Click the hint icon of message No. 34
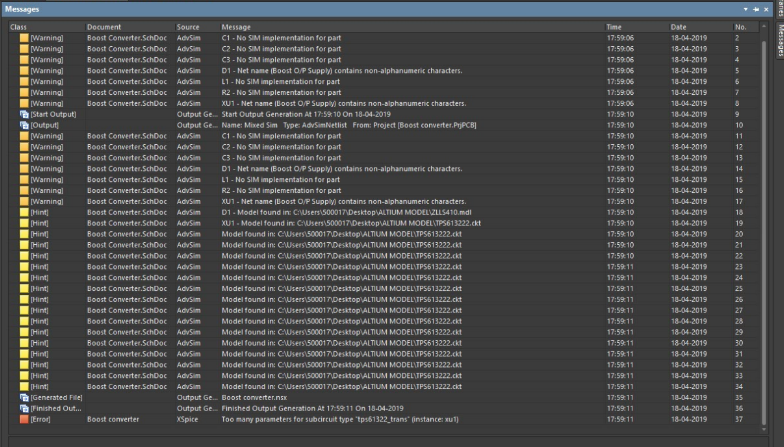Viewport: 784px width, 447px height. coord(24,386)
